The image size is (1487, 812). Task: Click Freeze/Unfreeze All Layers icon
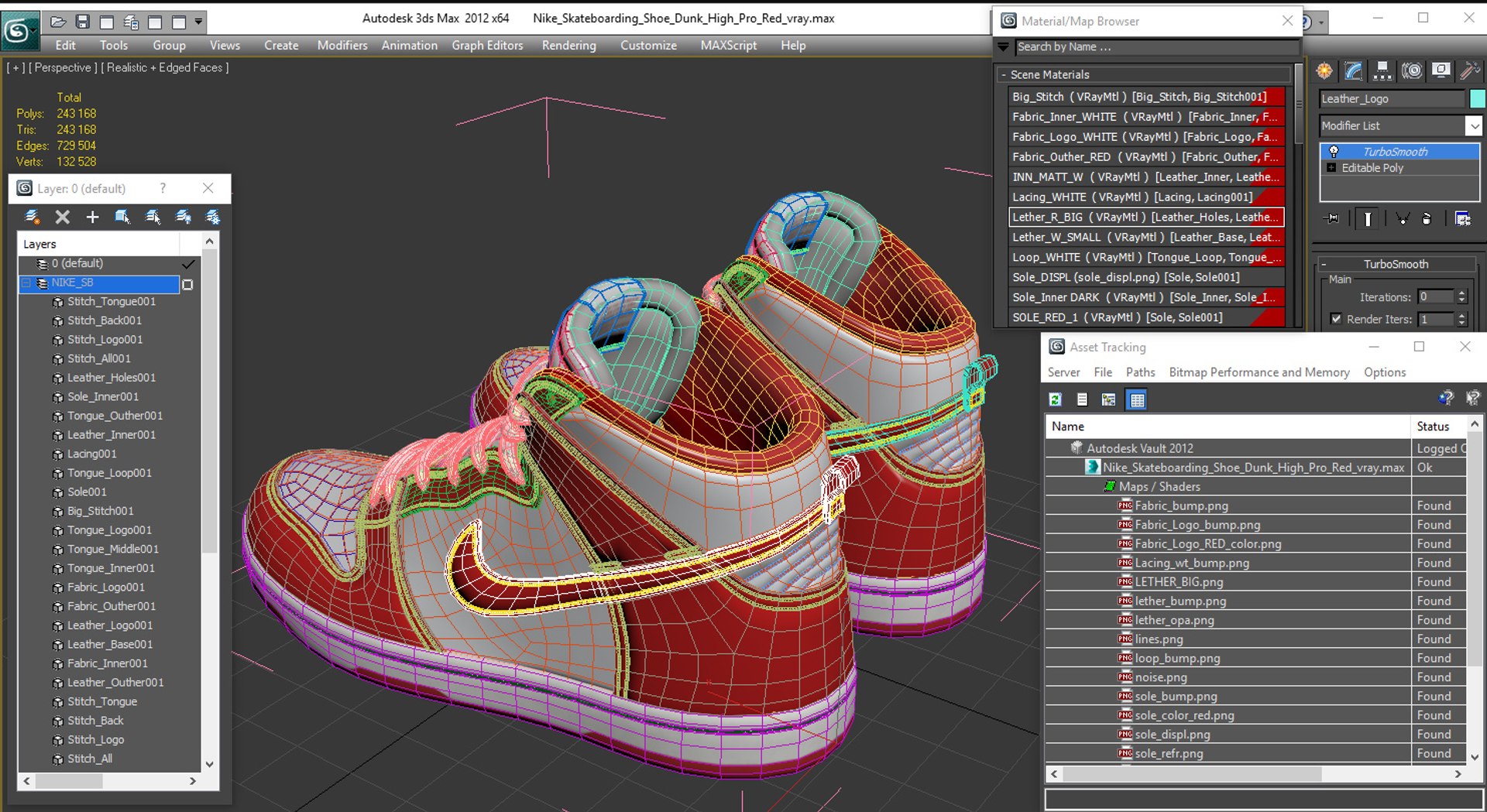(x=212, y=217)
